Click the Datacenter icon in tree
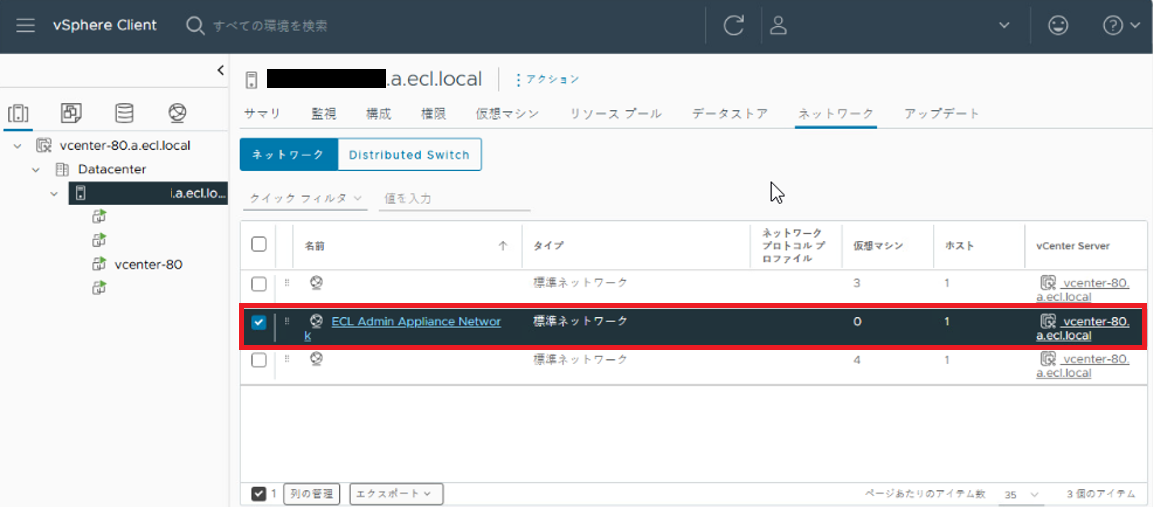The height and width of the screenshot is (507, 1153). (63, 169)
